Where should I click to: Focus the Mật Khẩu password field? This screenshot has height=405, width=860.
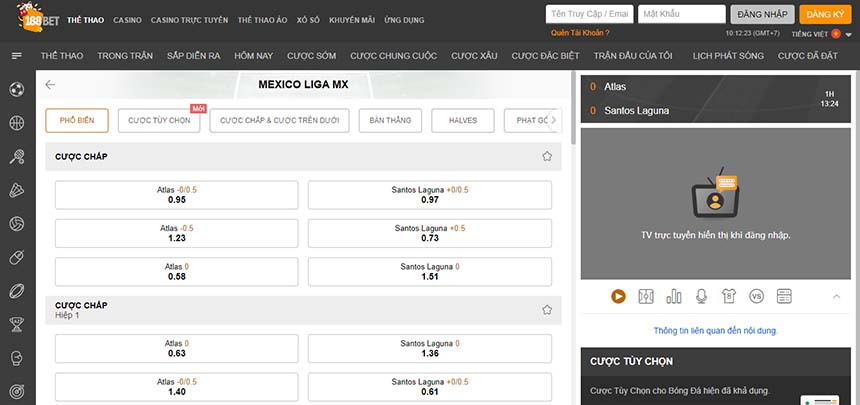pos(682,14)
